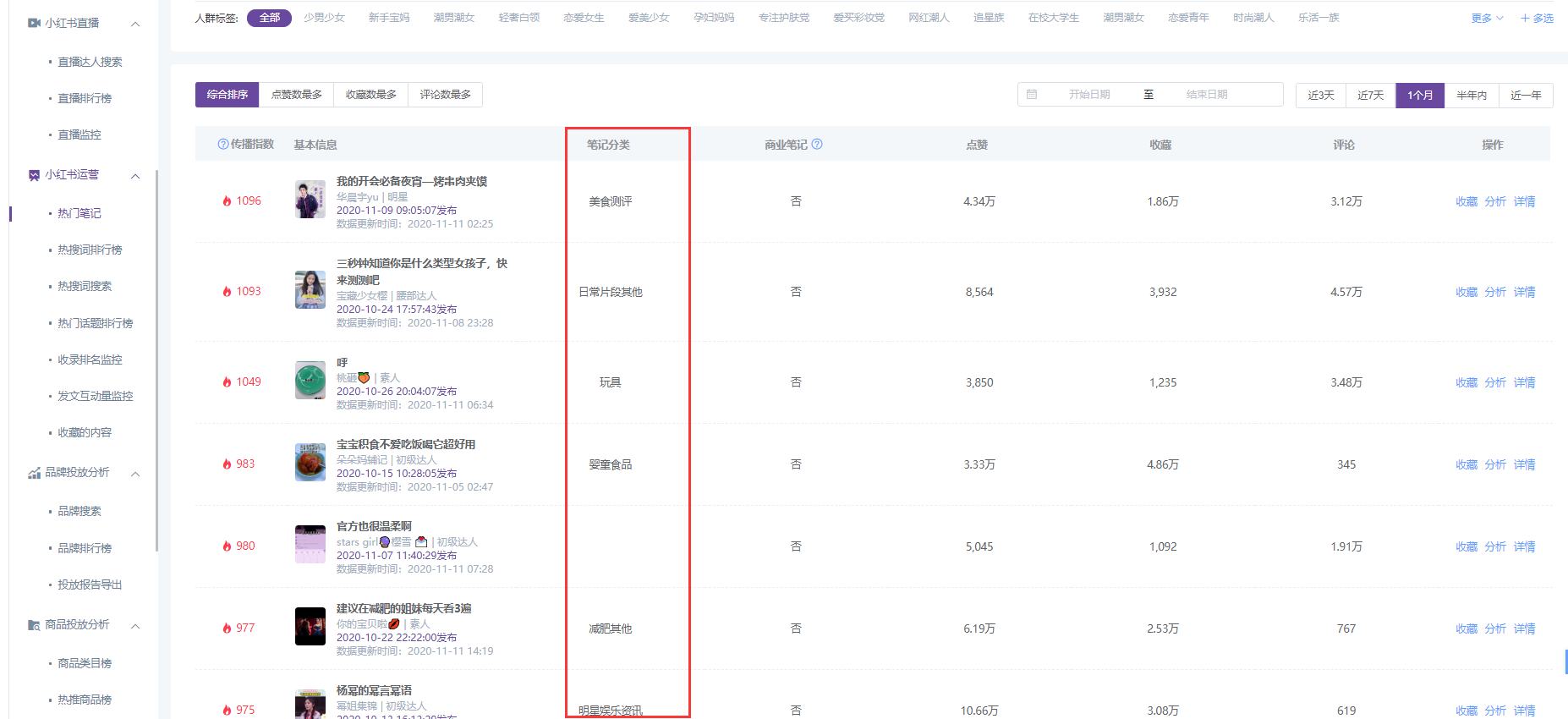Click 分析 link for first note
This screenshot has width=1568, height=719.
1494,201
